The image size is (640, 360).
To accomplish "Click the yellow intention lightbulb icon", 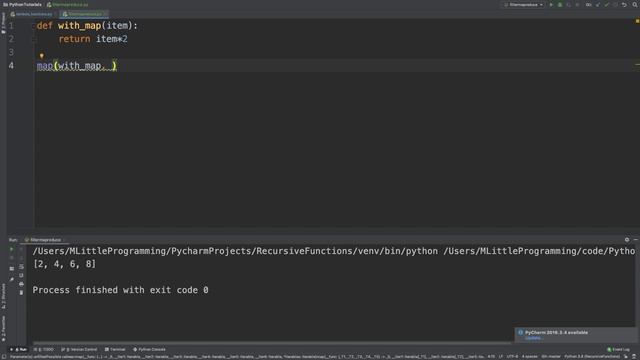I will coord(41,56).
